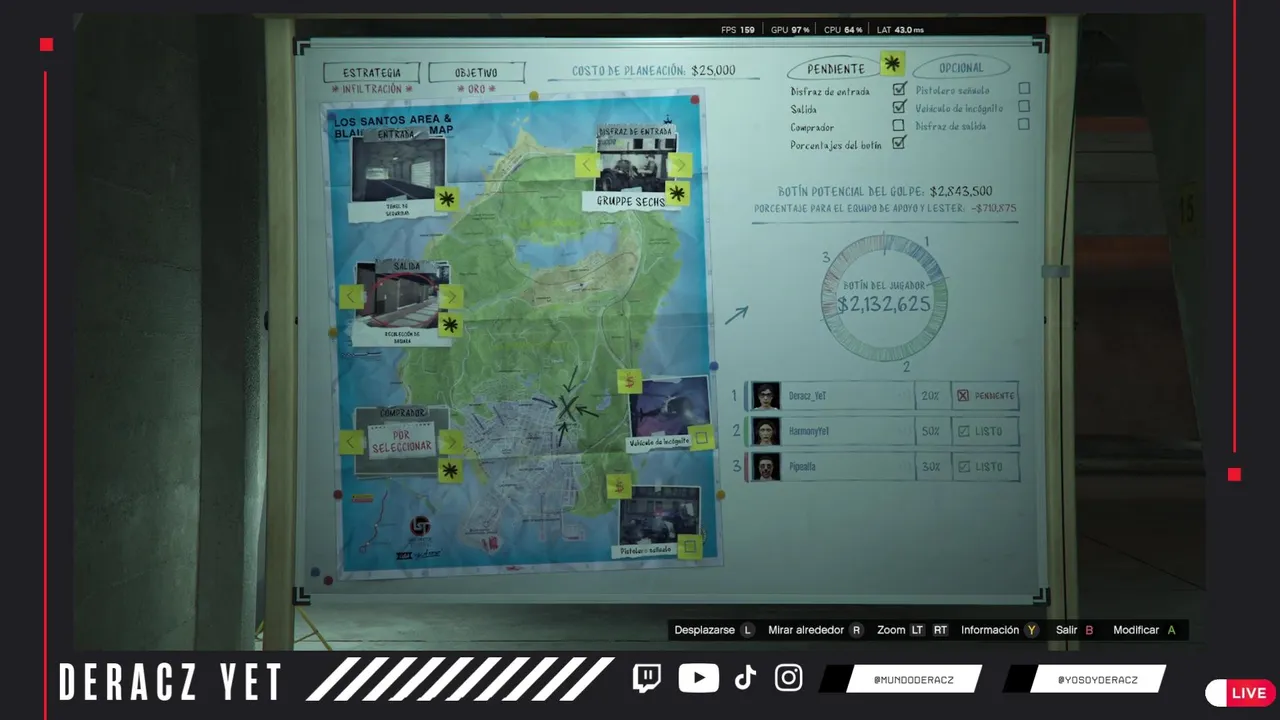Click the asterisk note beside Entrada photo

click(x=447, y=198)
